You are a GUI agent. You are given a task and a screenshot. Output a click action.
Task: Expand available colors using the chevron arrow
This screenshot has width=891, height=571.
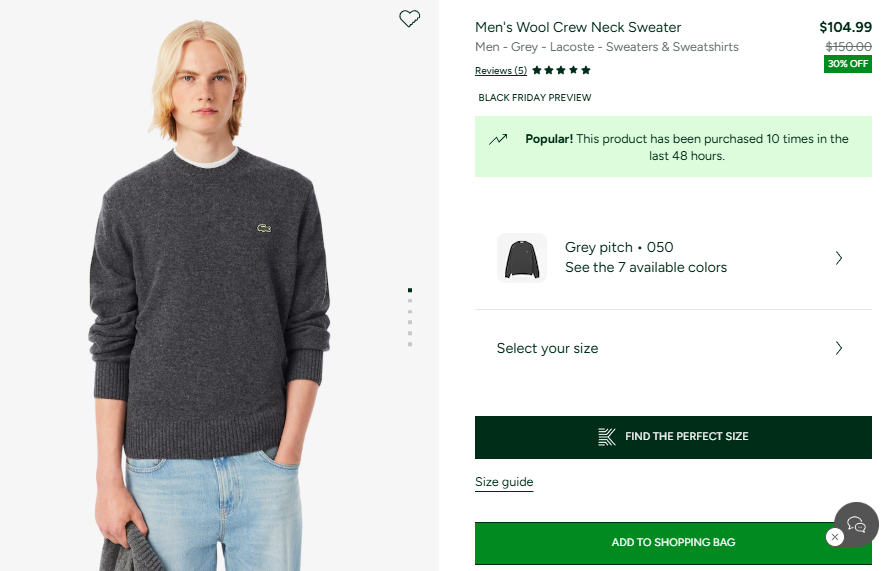pyautogui.click(x=838, y=258)
